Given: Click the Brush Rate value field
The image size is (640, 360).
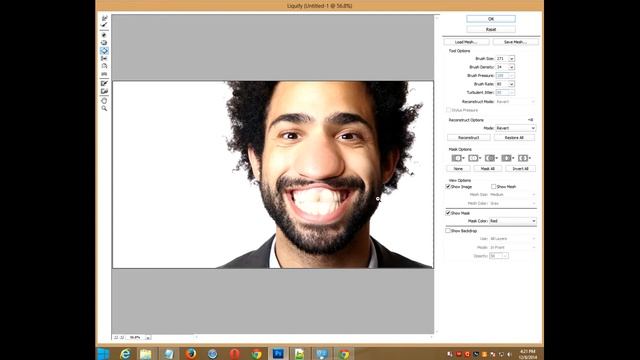Looking at the screenshot, I should coord(502,84).
